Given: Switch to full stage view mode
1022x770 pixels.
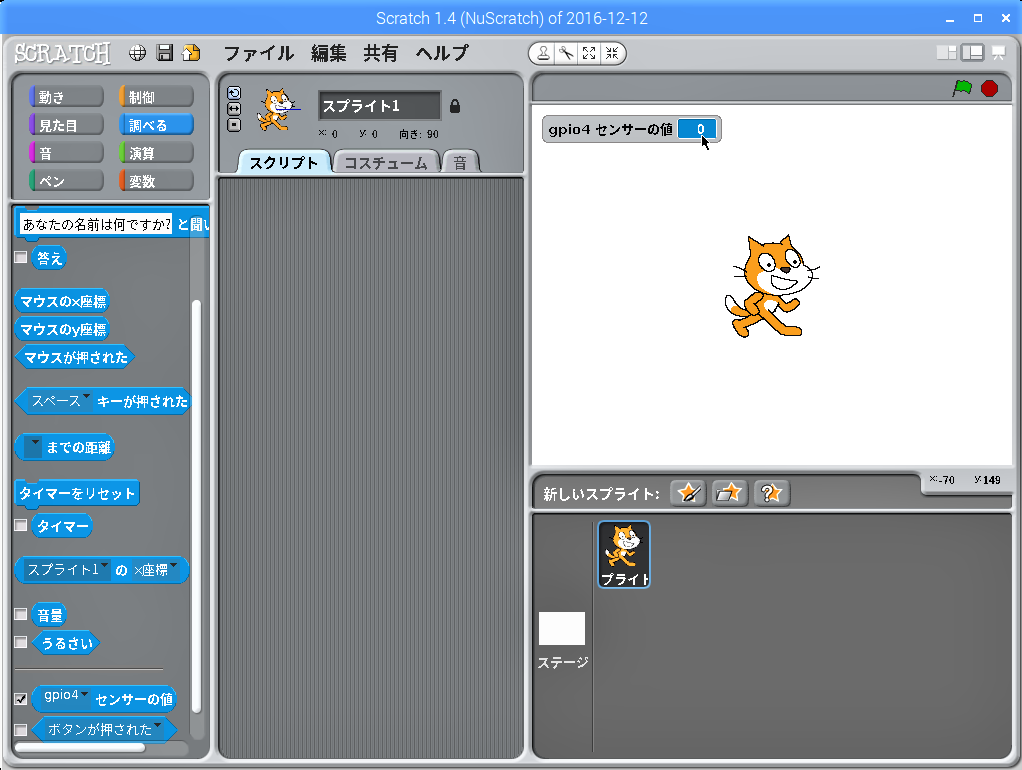Looking at the screenshot, I should click(972, 53).
